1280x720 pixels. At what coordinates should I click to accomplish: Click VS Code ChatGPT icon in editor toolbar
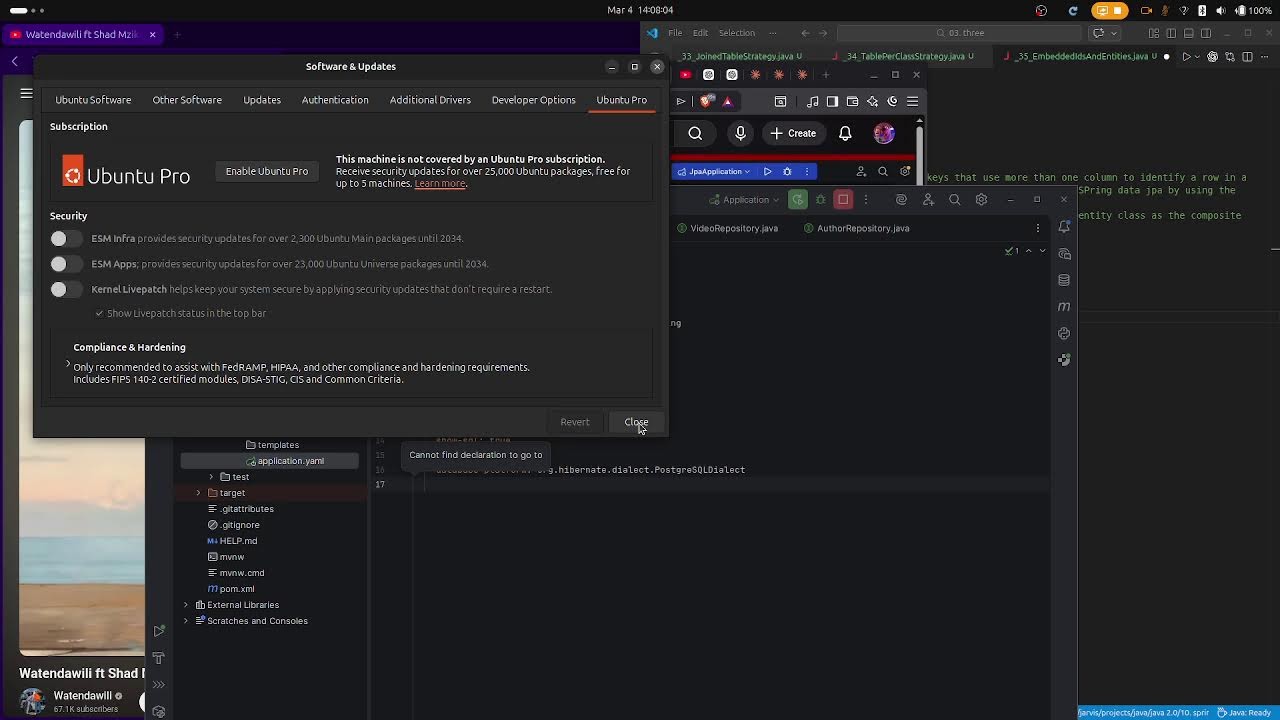[x=1212, y=57]
